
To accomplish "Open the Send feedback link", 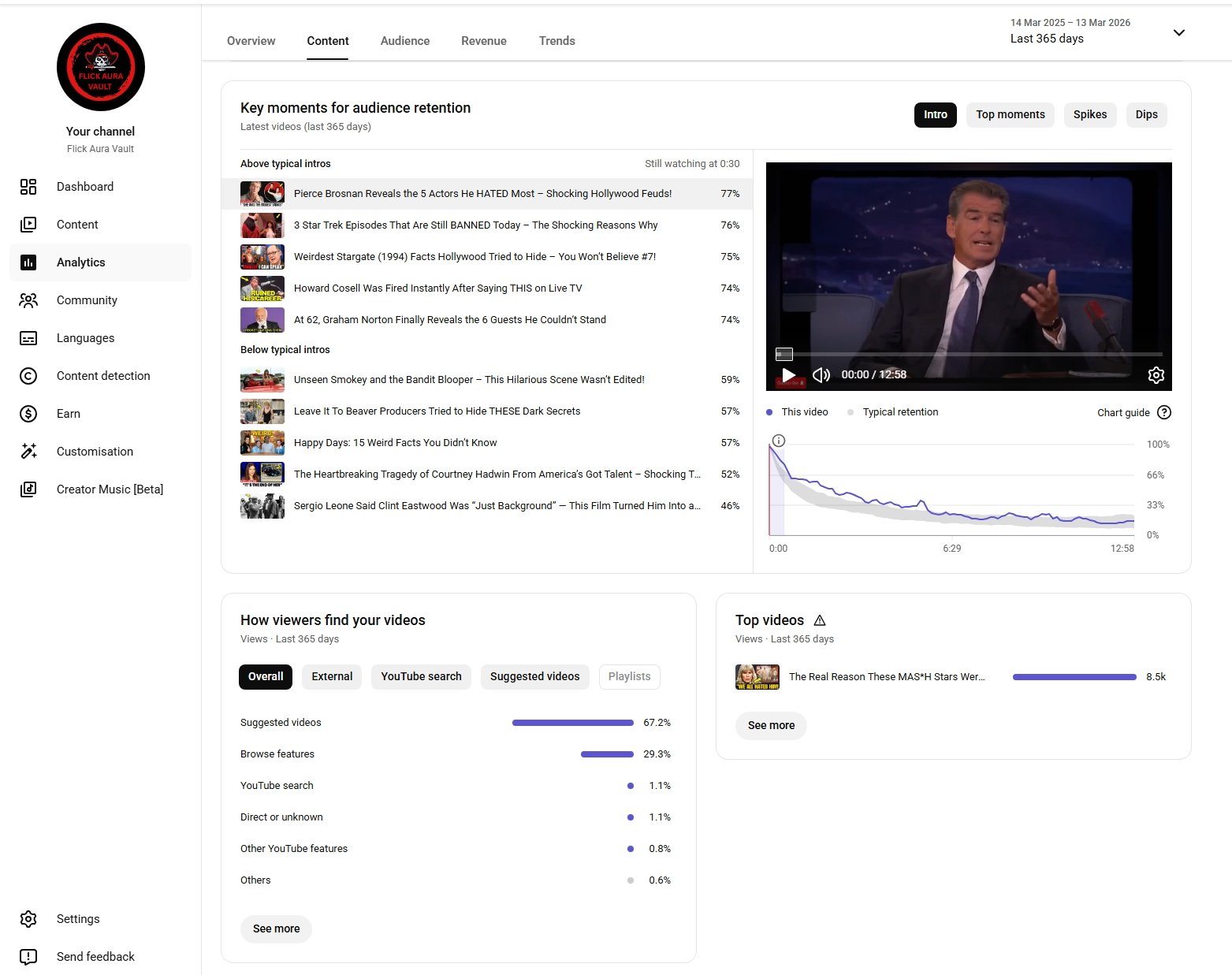I will click(x=95, y=957).
